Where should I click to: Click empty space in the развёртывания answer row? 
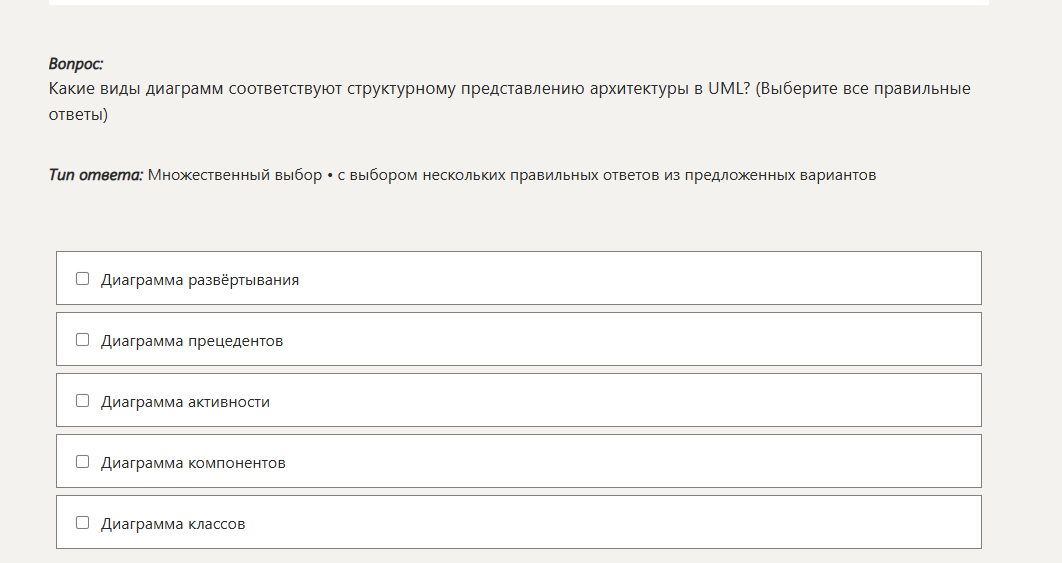[640, 279]
